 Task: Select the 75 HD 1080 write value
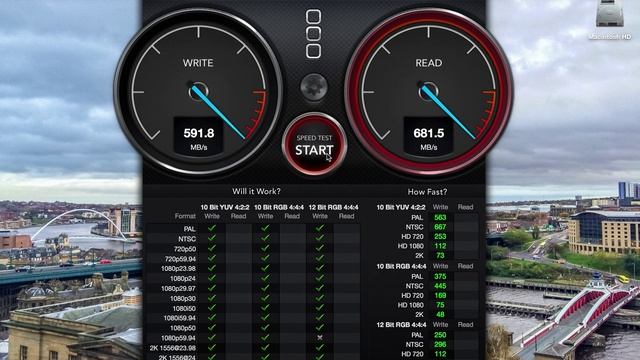(x=440, y=305)
